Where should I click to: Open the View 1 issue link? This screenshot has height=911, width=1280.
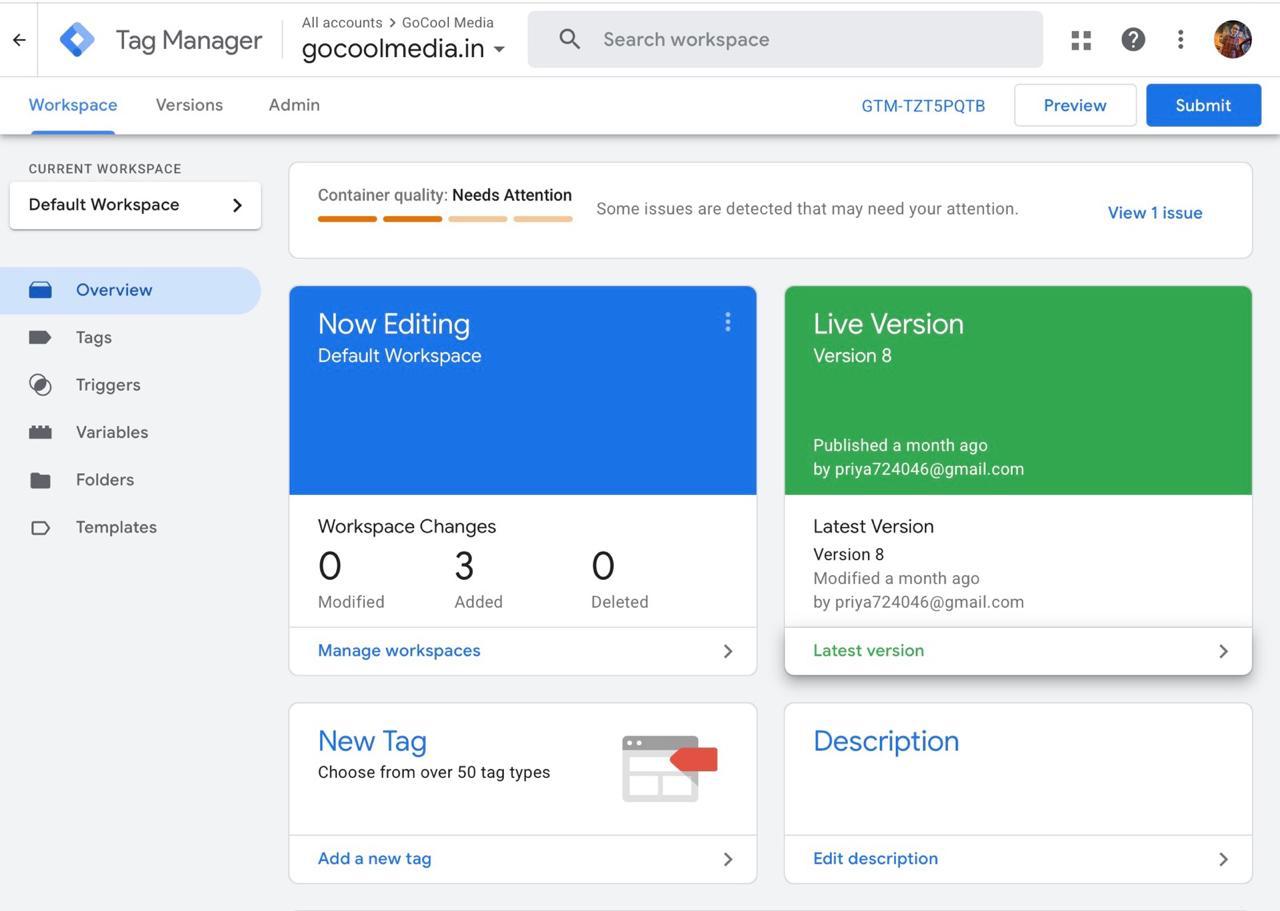point(1154,213)
